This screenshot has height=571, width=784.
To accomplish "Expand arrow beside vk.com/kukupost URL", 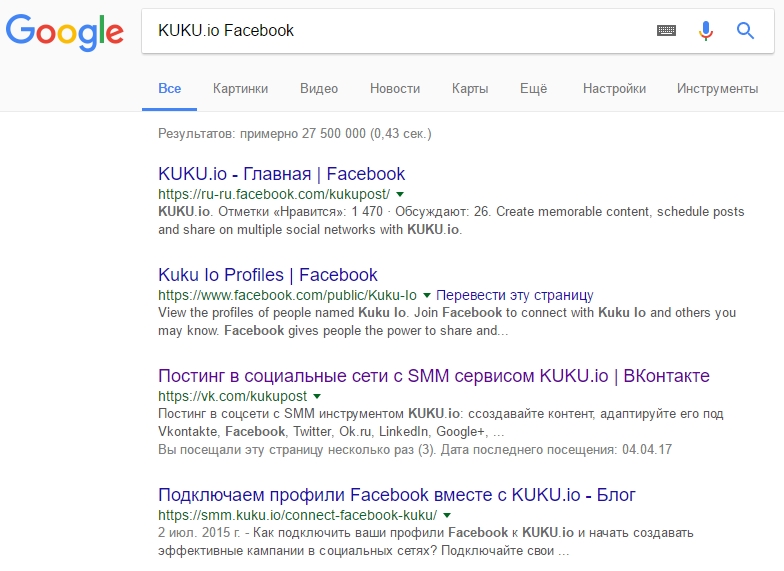I will 317,396.
